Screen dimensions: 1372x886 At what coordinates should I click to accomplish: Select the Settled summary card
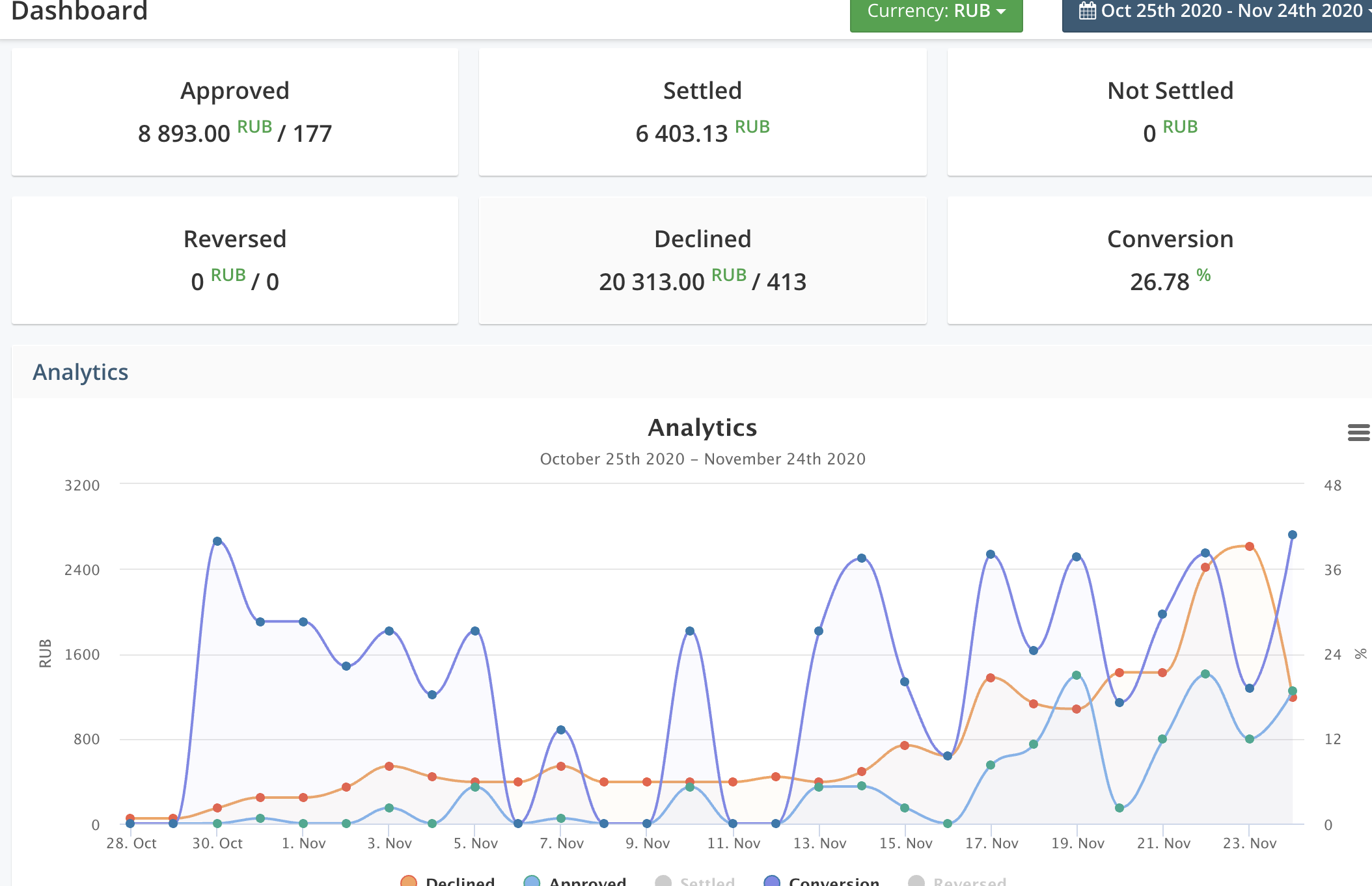point(702,112)
